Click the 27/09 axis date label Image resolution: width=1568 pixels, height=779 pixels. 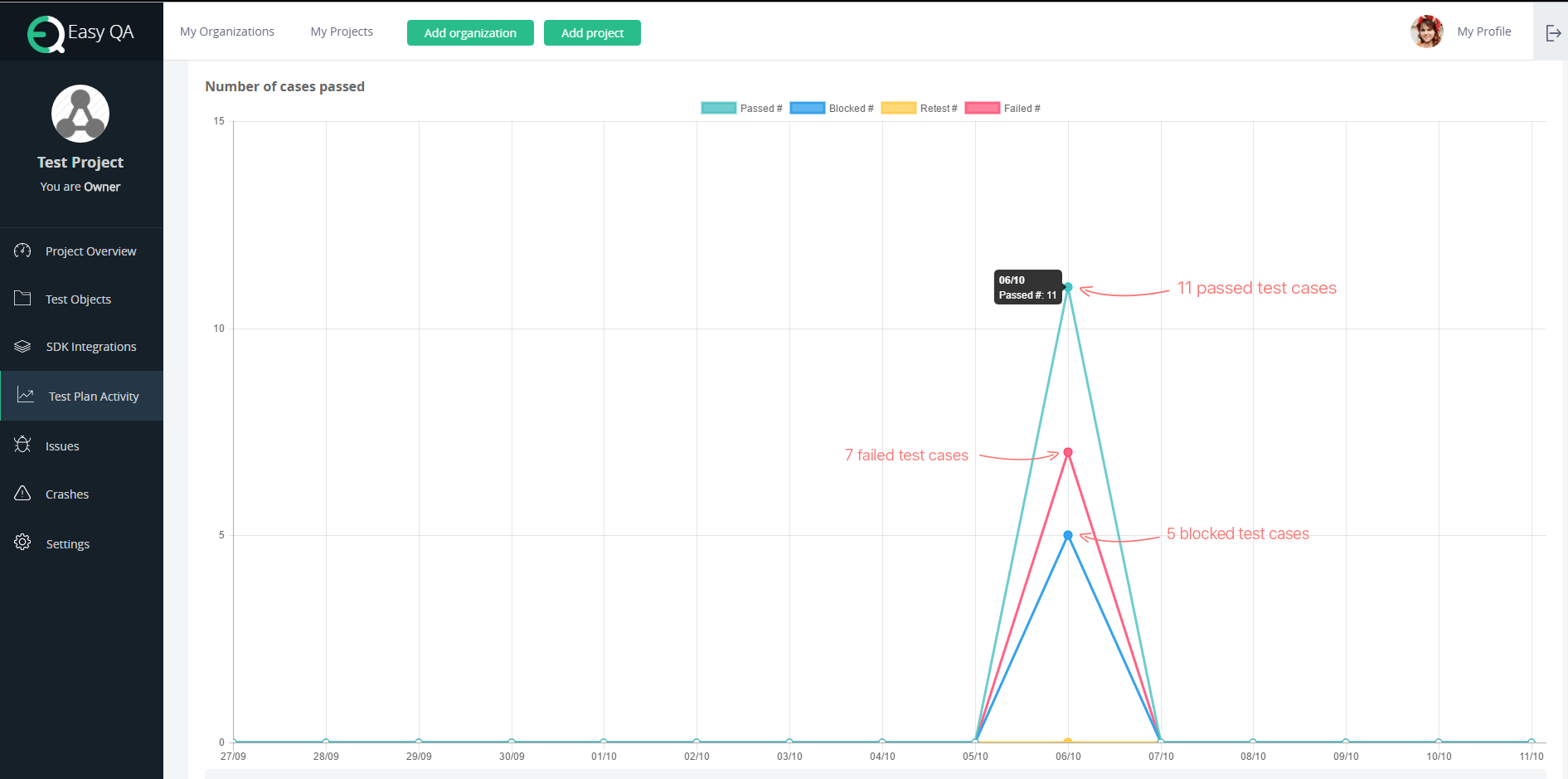[x=233, y=757]
